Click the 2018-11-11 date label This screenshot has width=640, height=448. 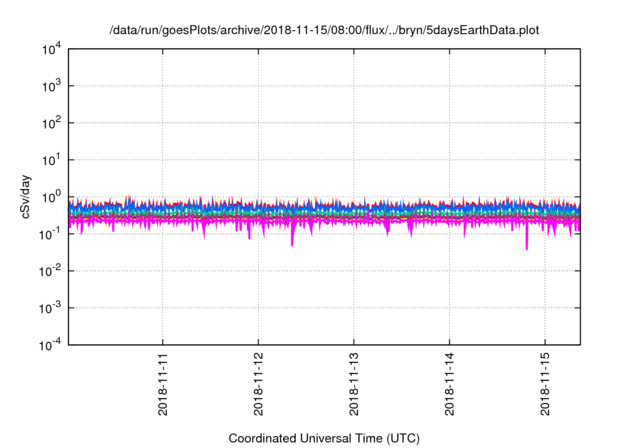(x=162, y=384)
